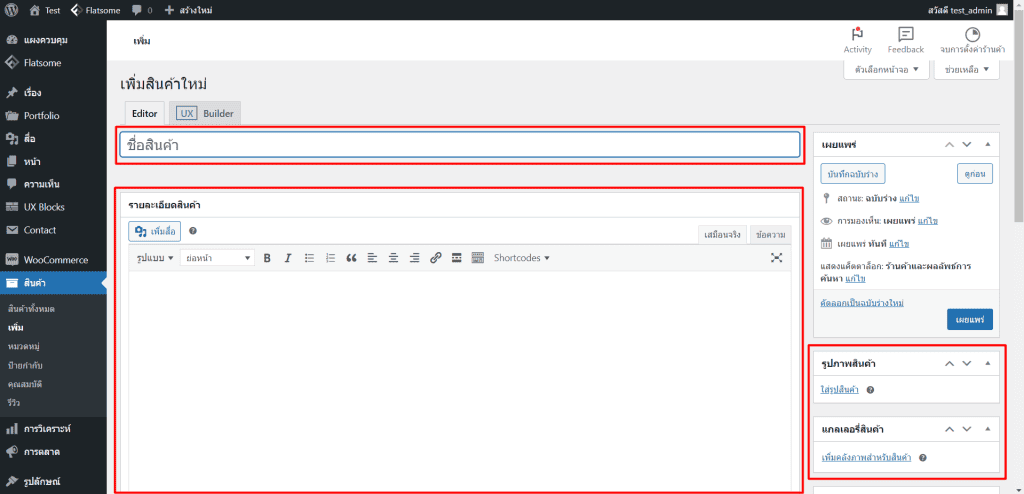Collapse the แกลเลอรี่สินค้า panel
Image resolution: width=1024 pixels, height=494 pixels.
(987, 429)
